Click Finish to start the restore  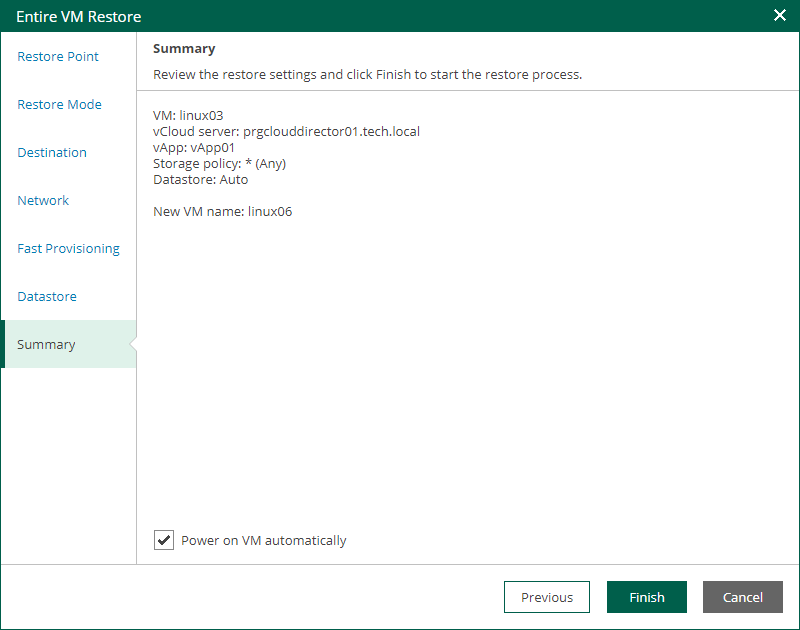[646, 597]
